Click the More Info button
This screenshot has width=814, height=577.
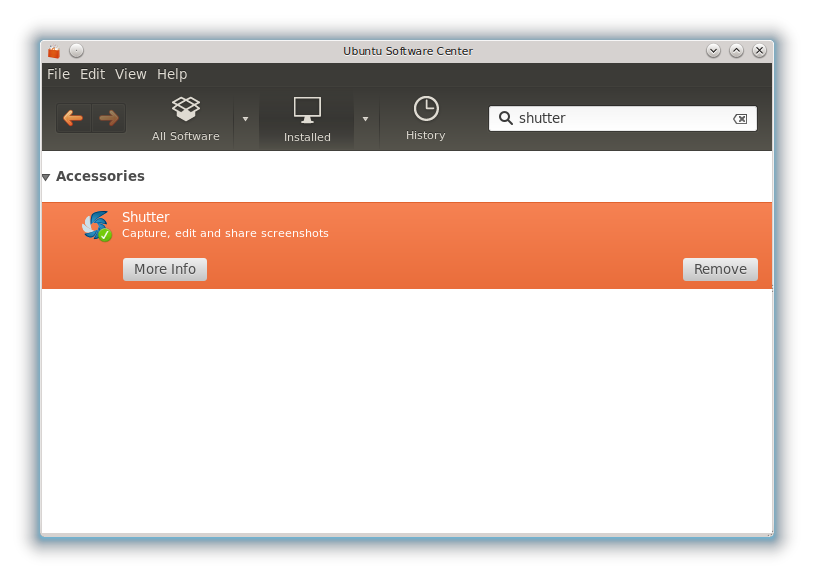coord(165,269)
